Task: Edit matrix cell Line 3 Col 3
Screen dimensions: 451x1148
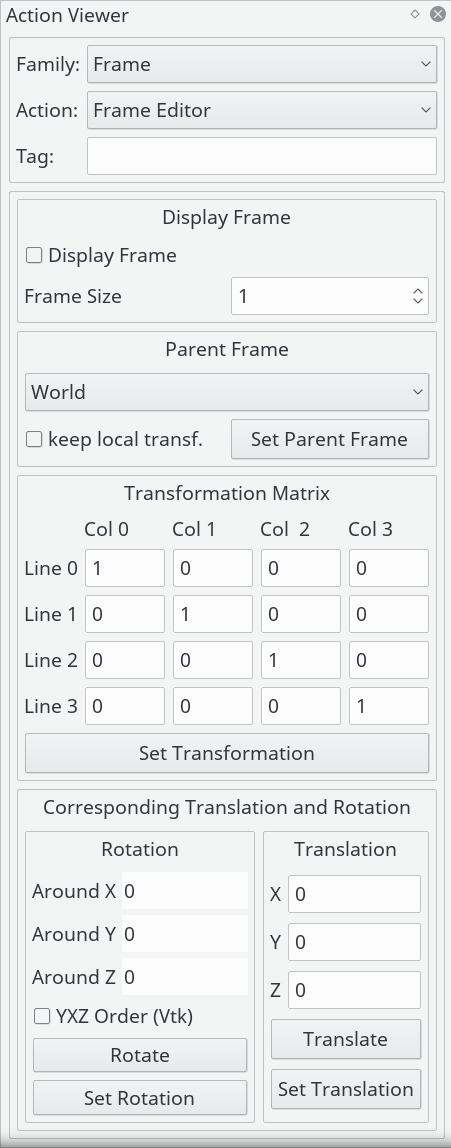Action: click(389, 706)
